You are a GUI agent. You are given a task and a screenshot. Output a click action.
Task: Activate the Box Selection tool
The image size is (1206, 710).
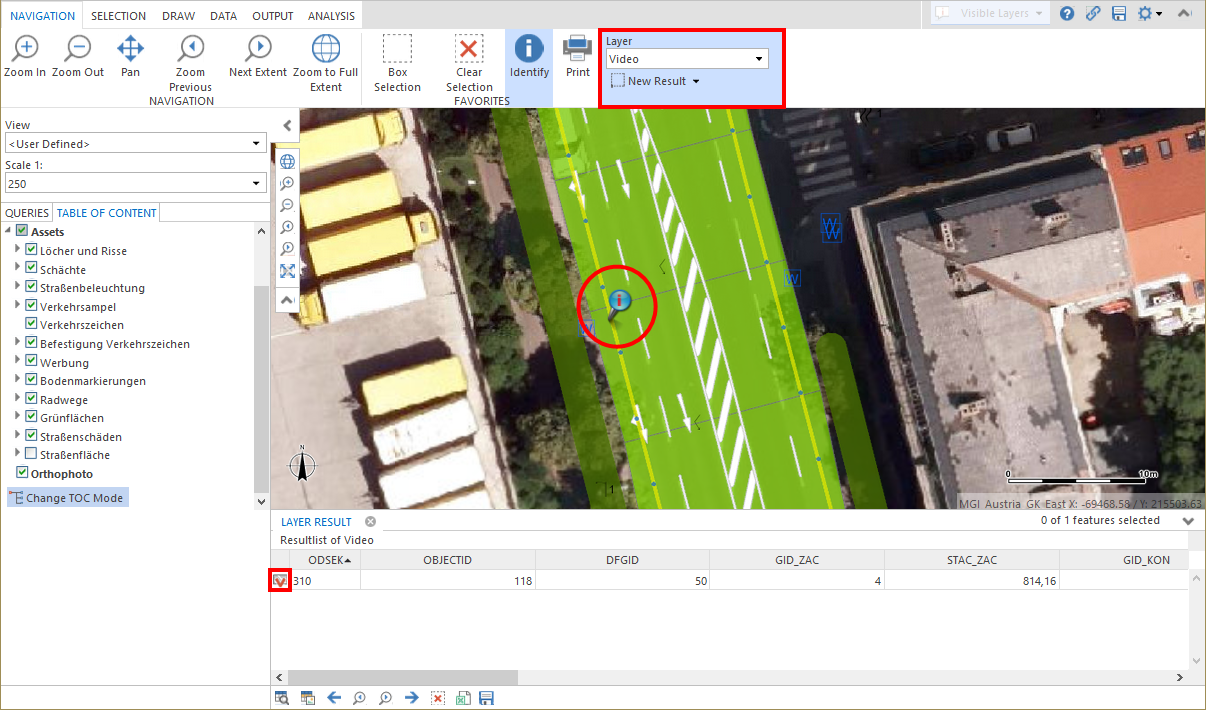[397, 57]
